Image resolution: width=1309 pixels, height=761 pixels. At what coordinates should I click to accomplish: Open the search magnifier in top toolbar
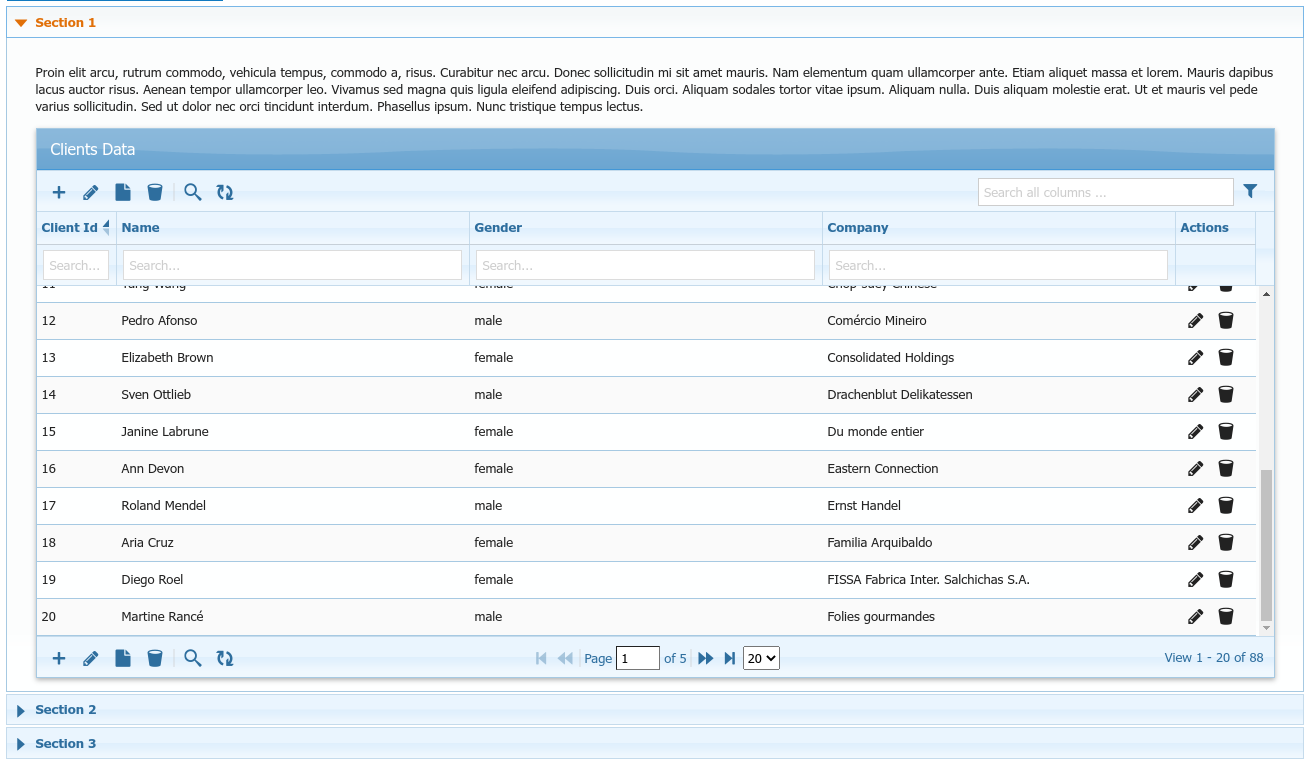pos(193,192)
